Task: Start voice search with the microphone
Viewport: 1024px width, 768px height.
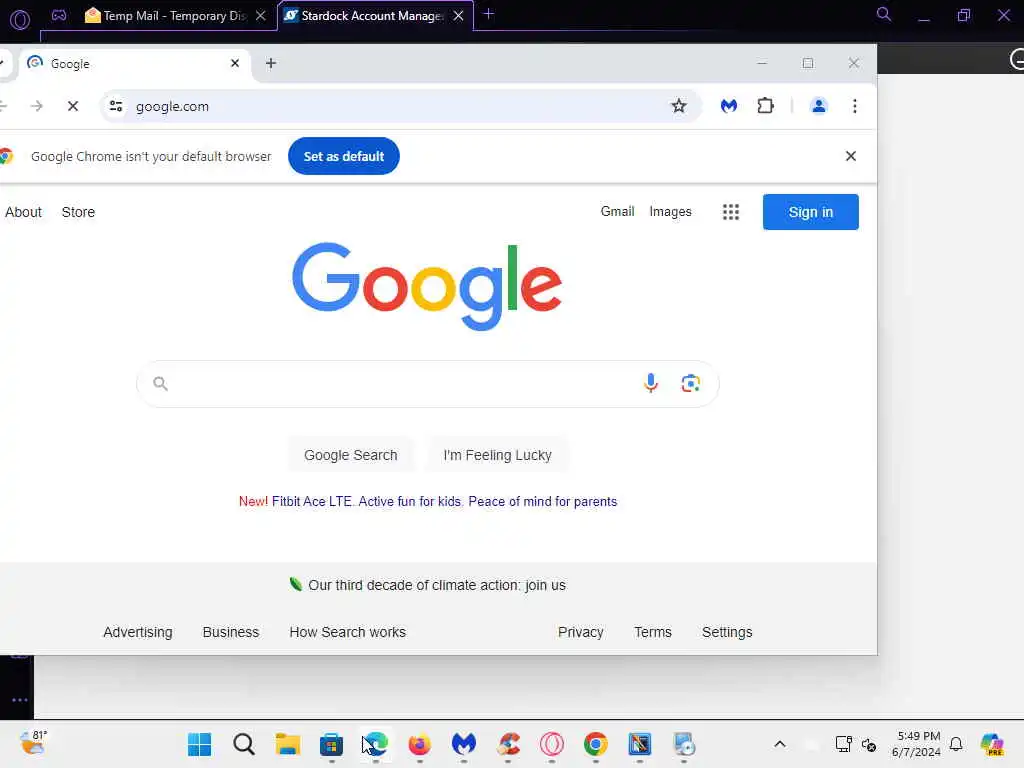Action: point(650,383)
